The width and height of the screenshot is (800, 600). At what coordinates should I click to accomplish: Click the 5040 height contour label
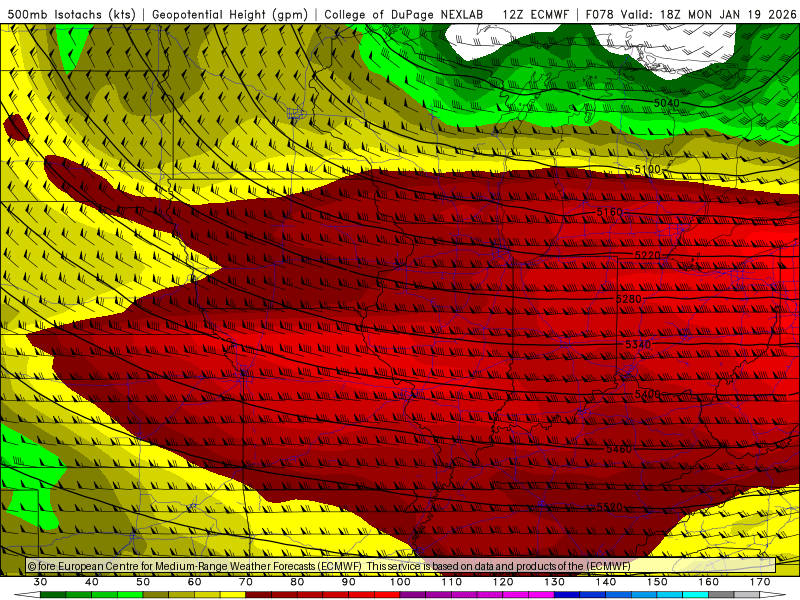point(666,103)
